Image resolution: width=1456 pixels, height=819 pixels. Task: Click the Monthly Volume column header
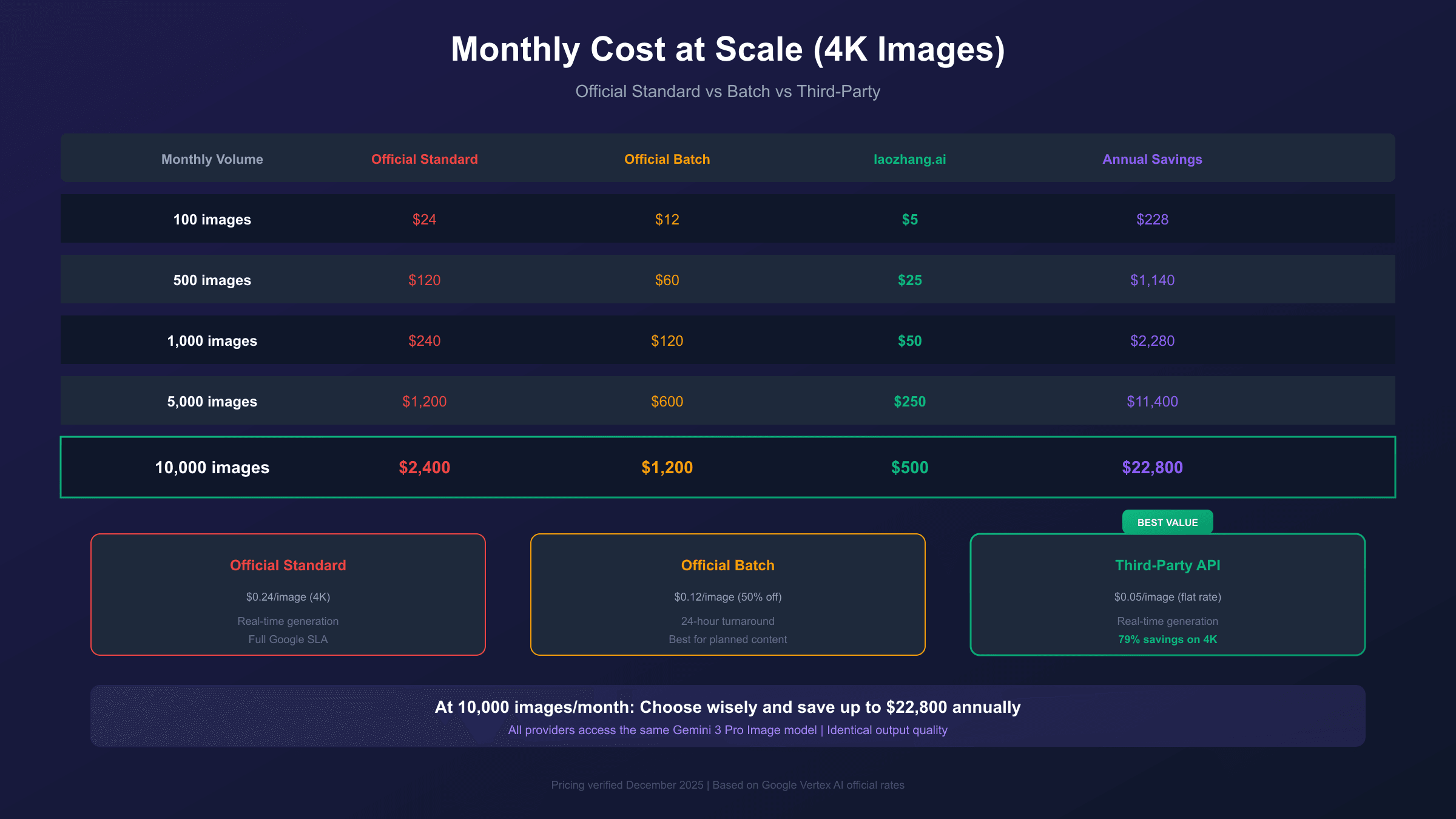click(x=212, y=159)
